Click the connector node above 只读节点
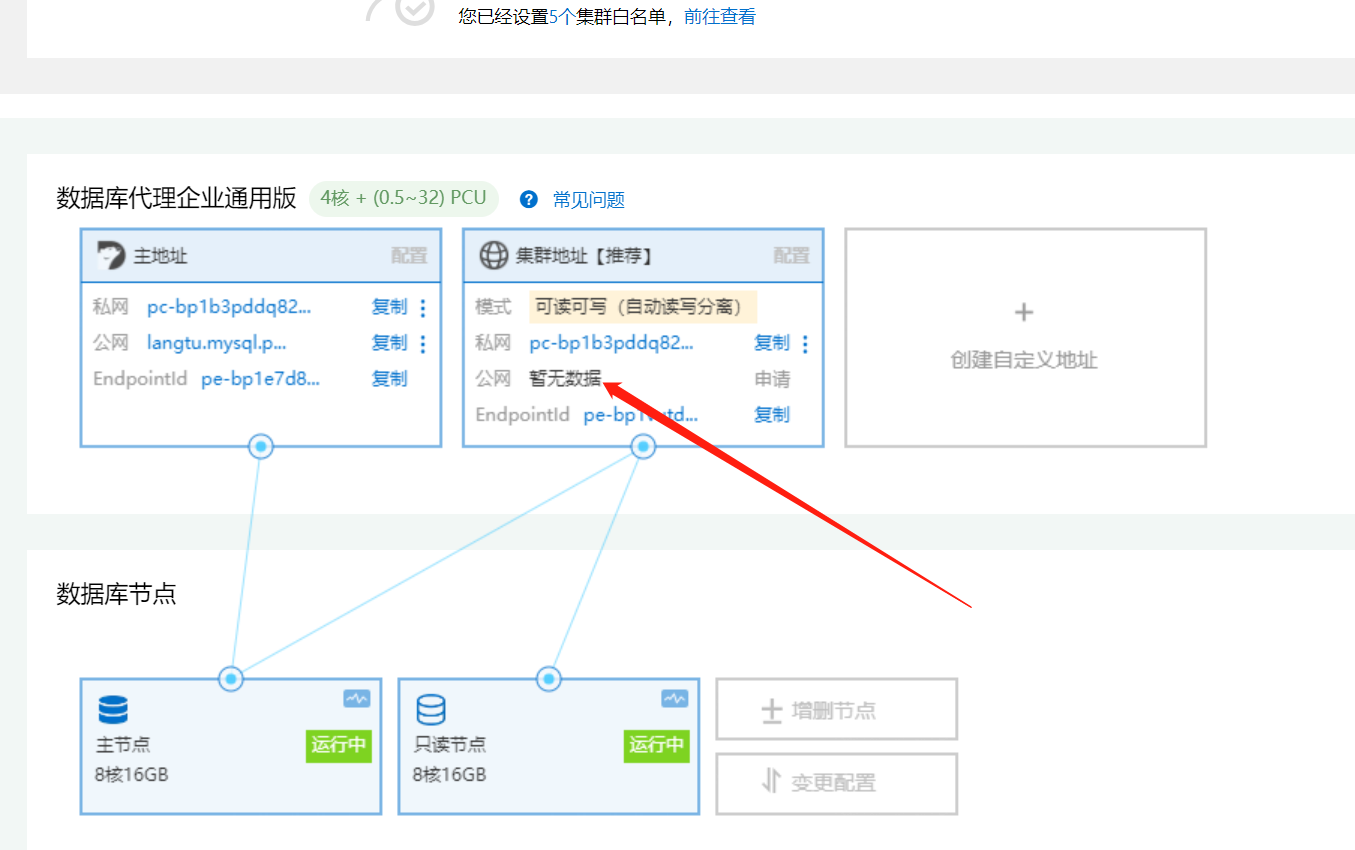The image size is (1355, 850). pyautogui.click(x=549, y=679)
